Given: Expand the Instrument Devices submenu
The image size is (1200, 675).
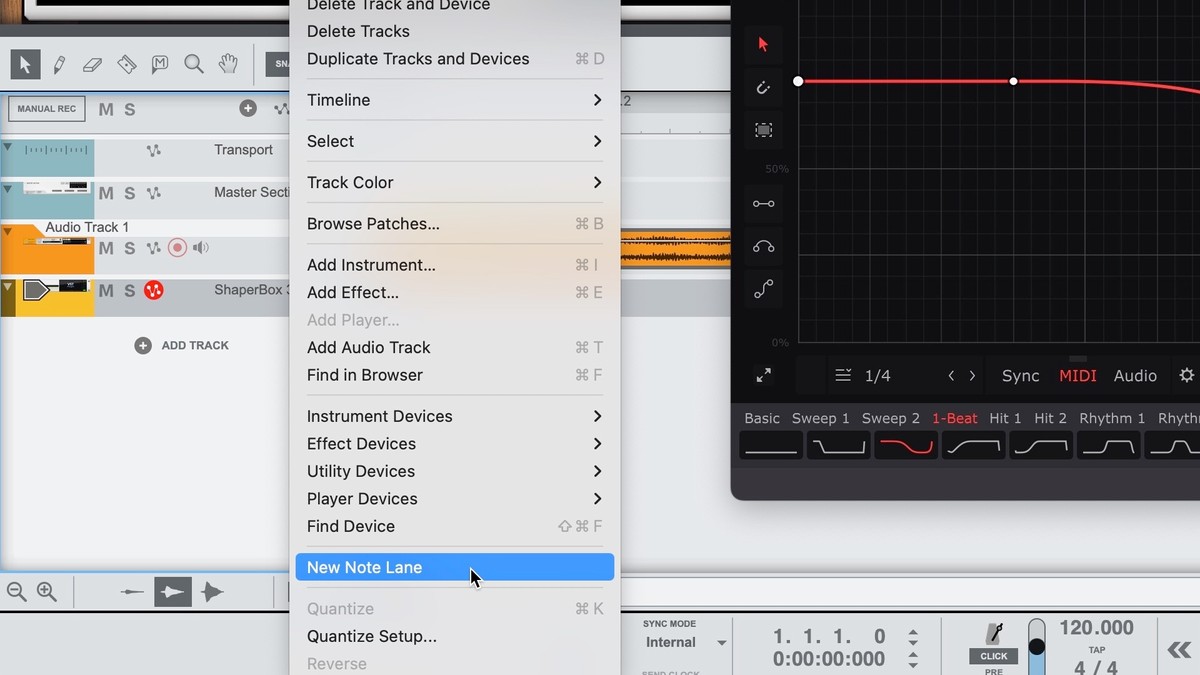Looking at the screenshot, I should click(x=454, y=416).
